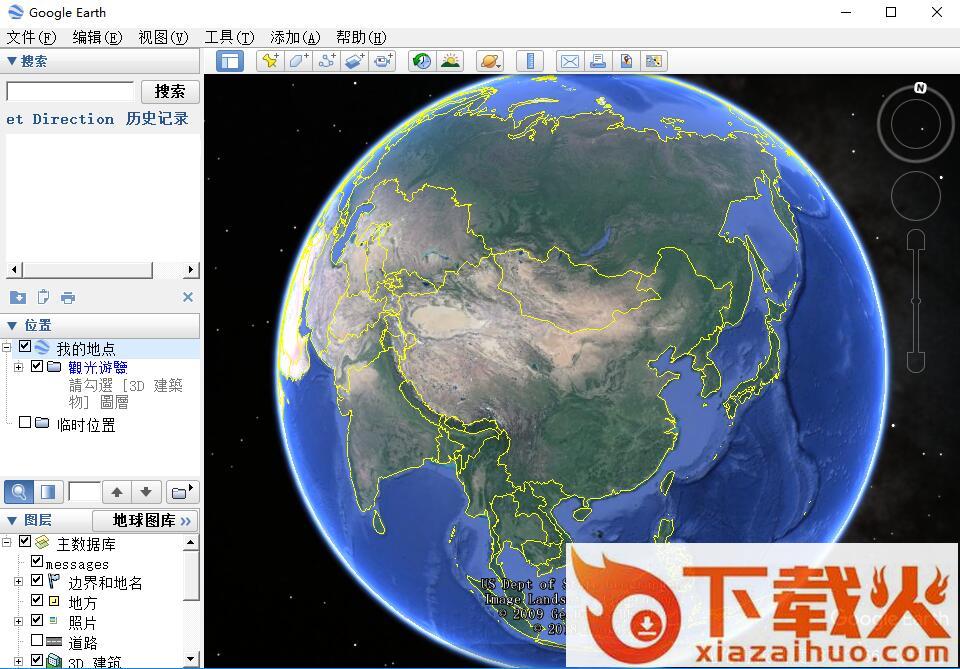960x669 pixels.
Task: Uncheck the 照片 layer checkbox
Action: tap(37, 620)
